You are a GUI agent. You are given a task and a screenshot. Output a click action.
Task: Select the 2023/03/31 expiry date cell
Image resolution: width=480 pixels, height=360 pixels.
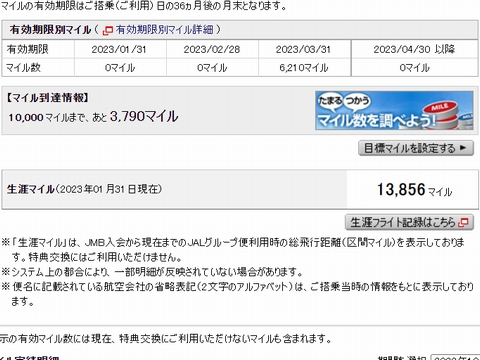click(304, 49)
